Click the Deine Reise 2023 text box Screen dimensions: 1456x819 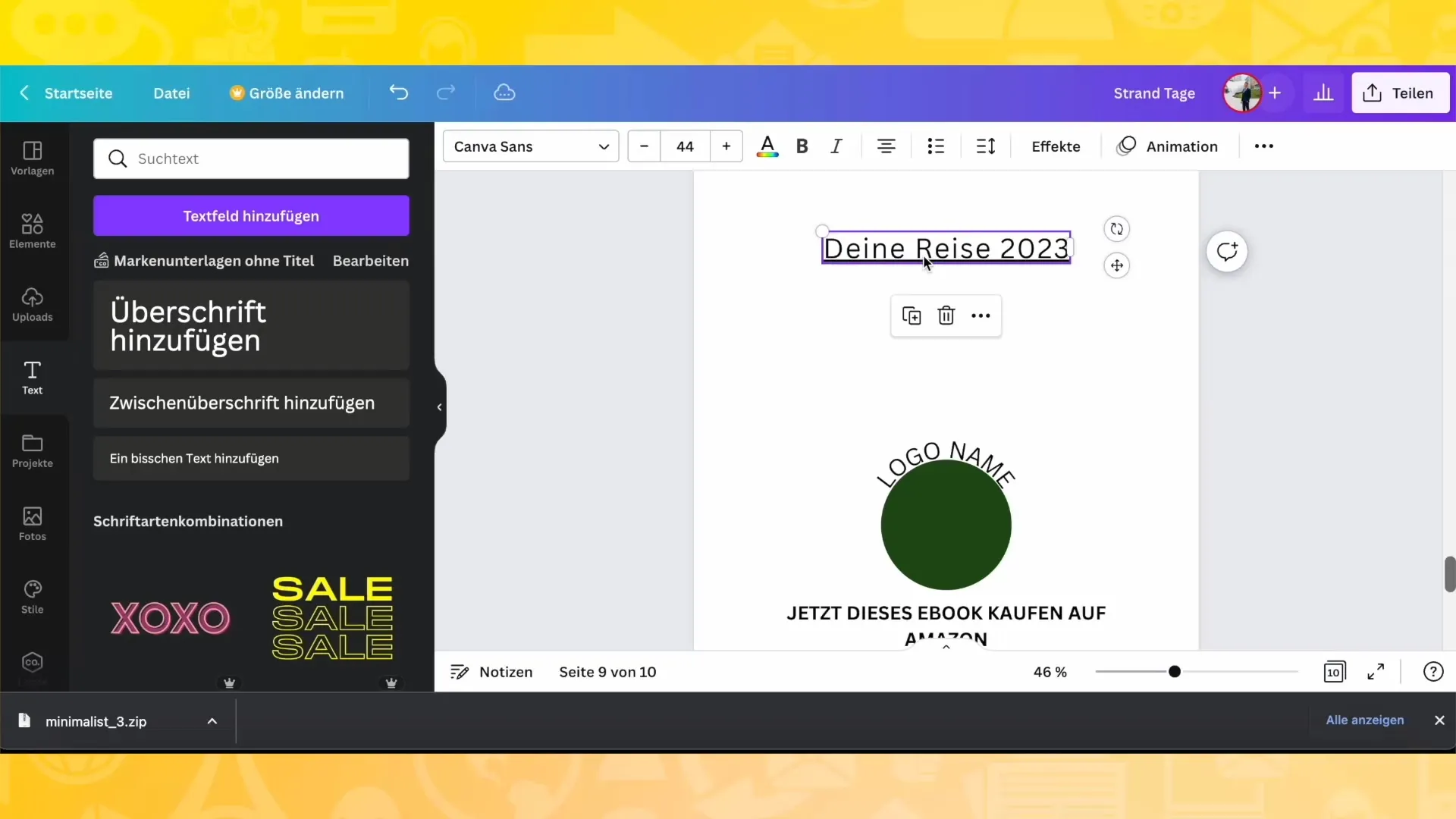pos(946,248)
